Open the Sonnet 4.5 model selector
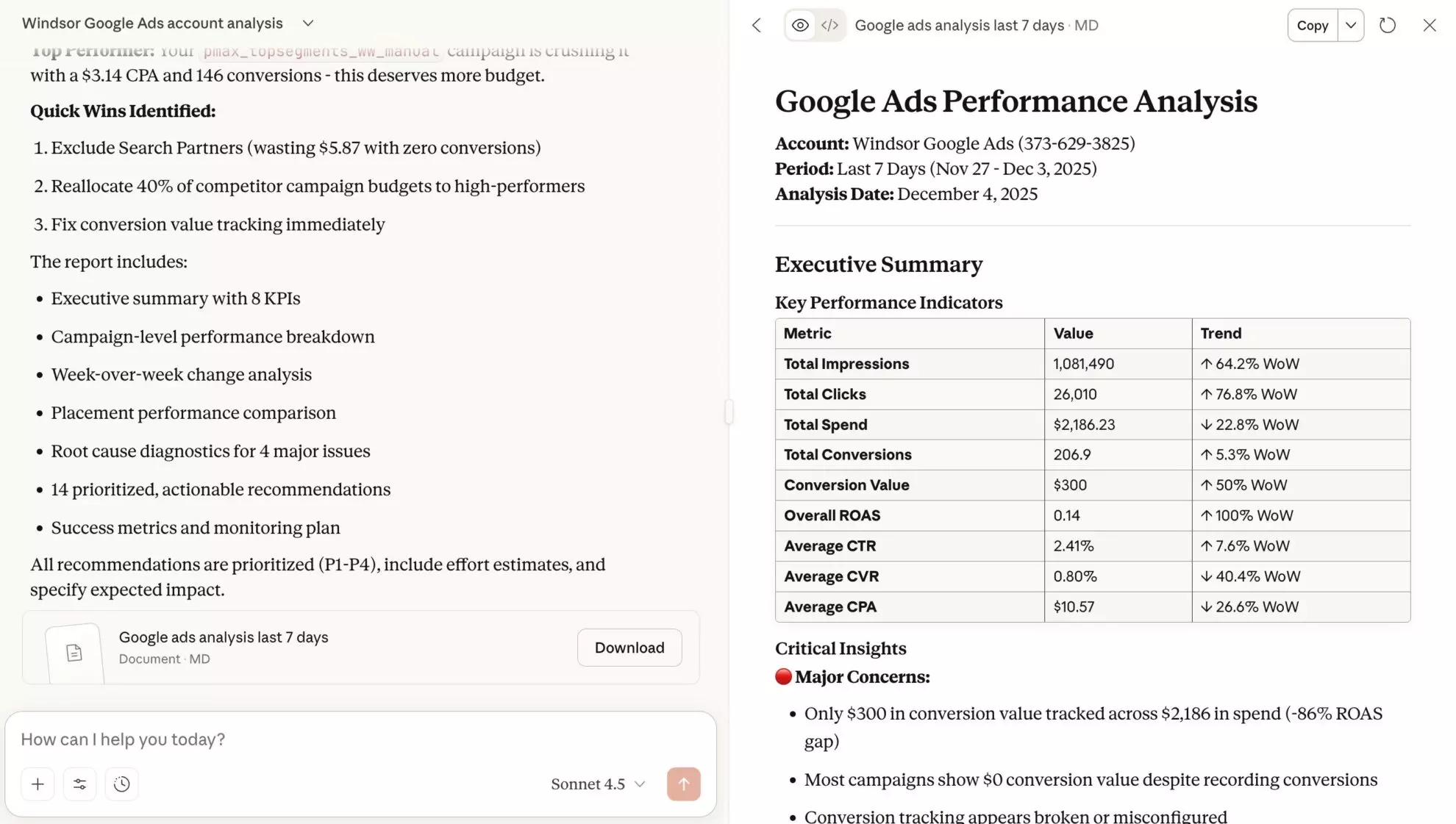 click(597, 784)
